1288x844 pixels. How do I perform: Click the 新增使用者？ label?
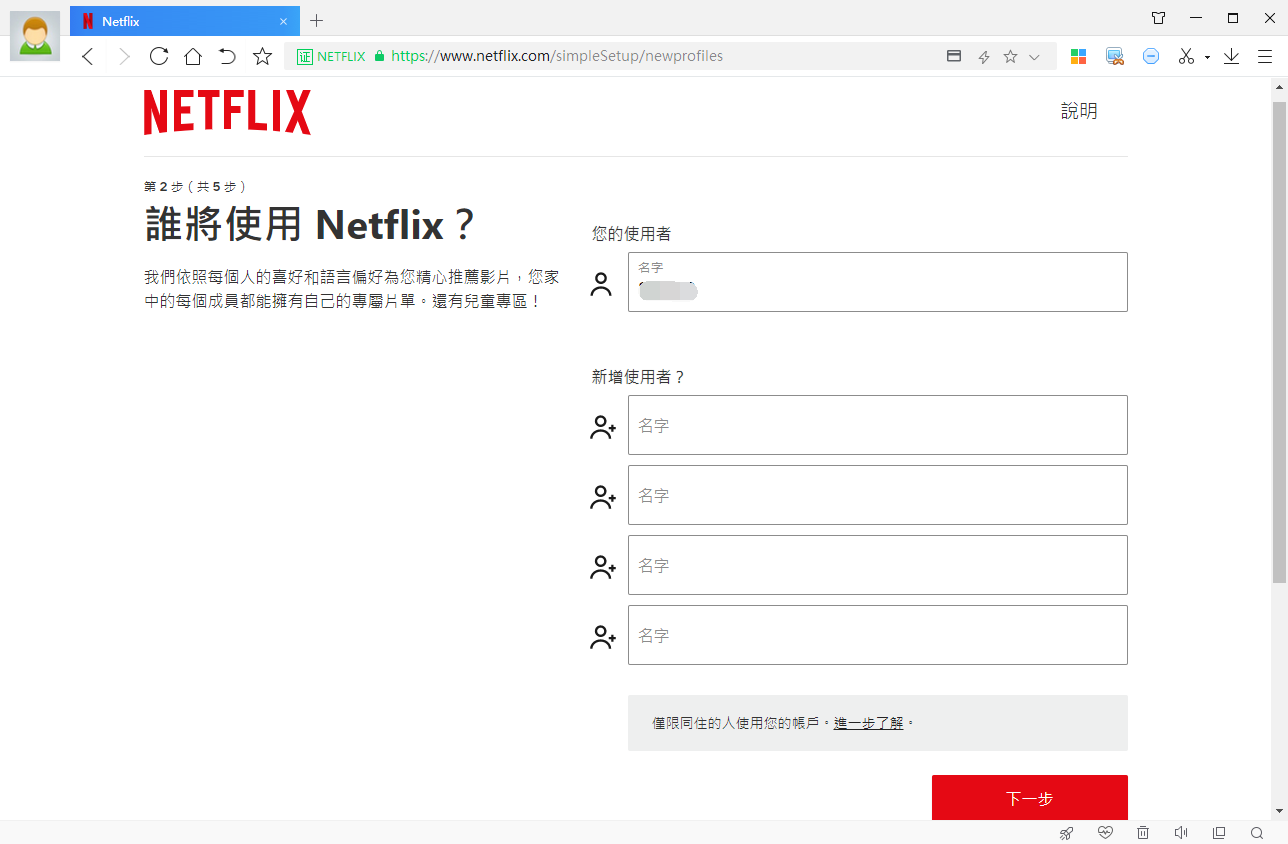tap(639, 377)
